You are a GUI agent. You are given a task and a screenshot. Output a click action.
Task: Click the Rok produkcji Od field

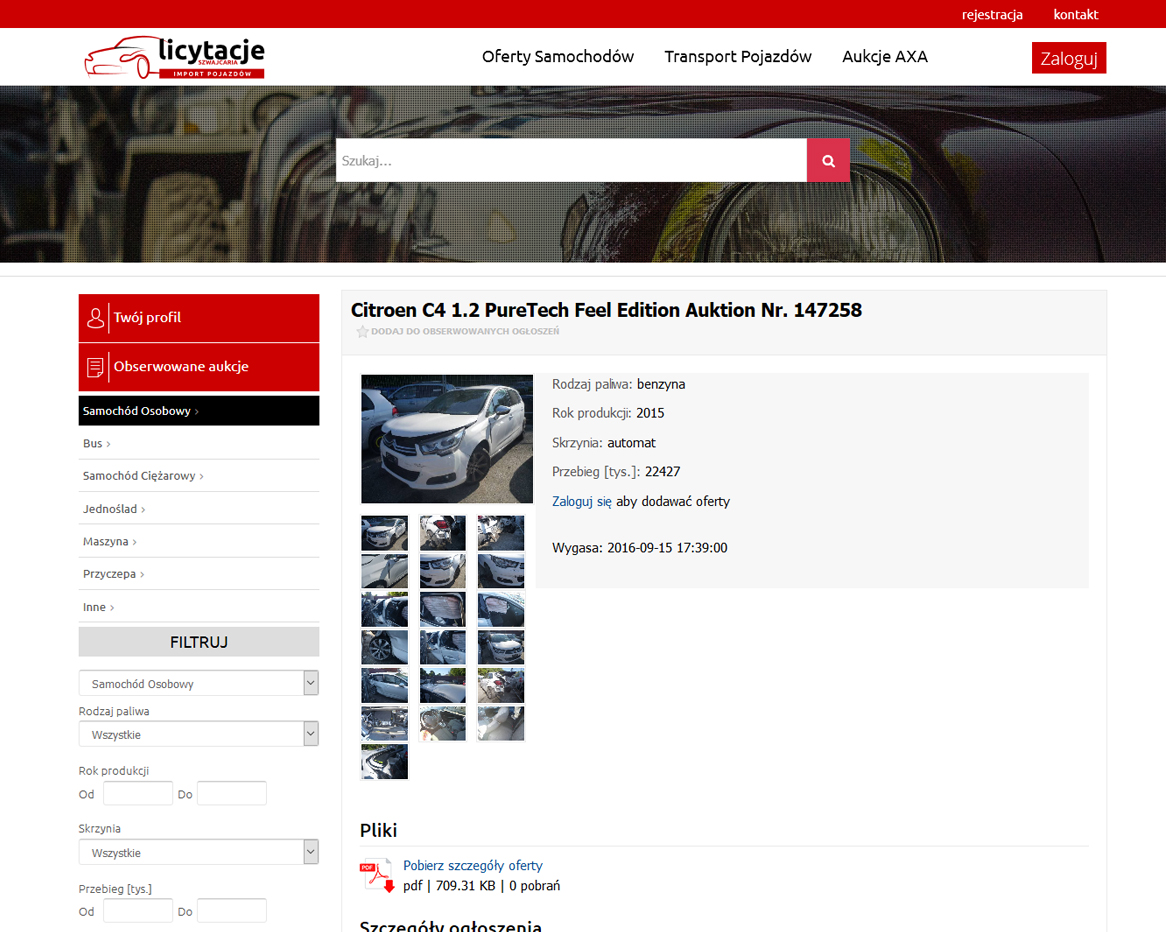[x=138, y=794]
